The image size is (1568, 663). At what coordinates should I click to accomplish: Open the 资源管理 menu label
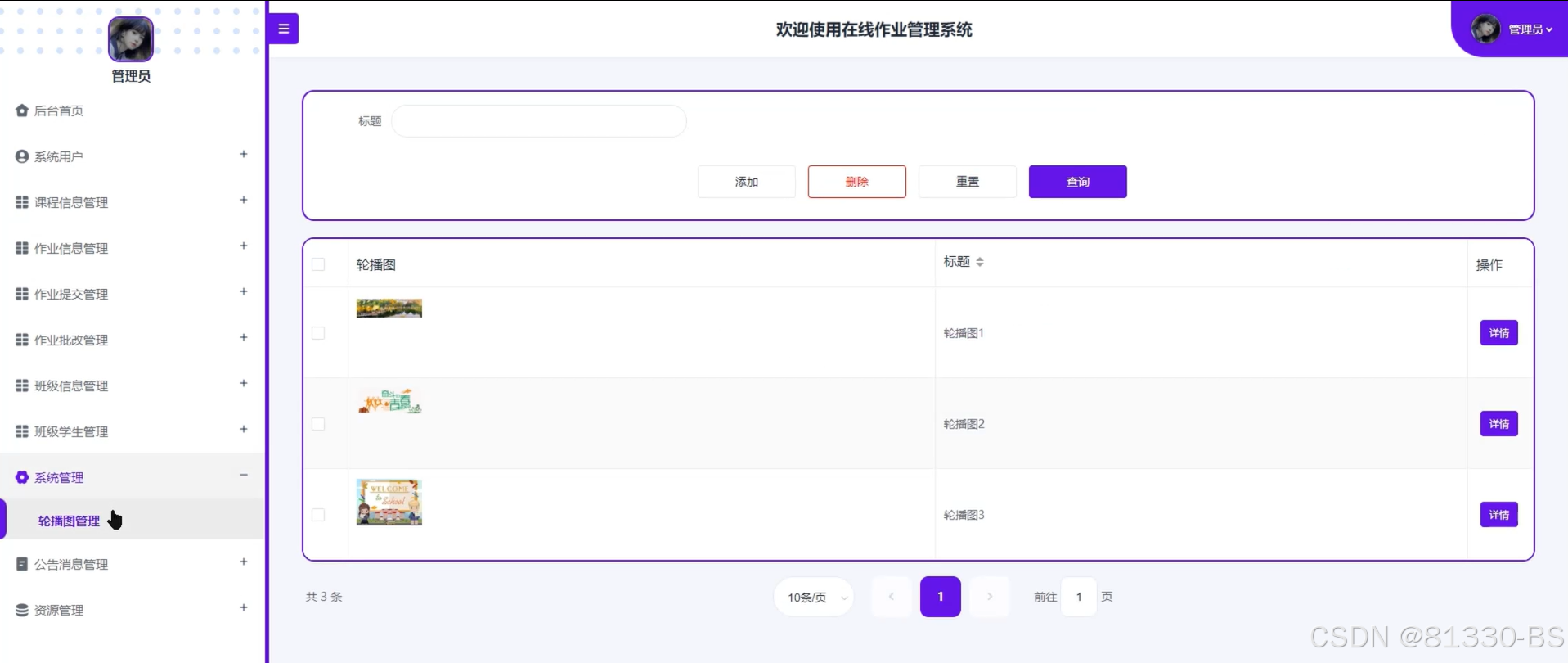[x=58, y=610]
